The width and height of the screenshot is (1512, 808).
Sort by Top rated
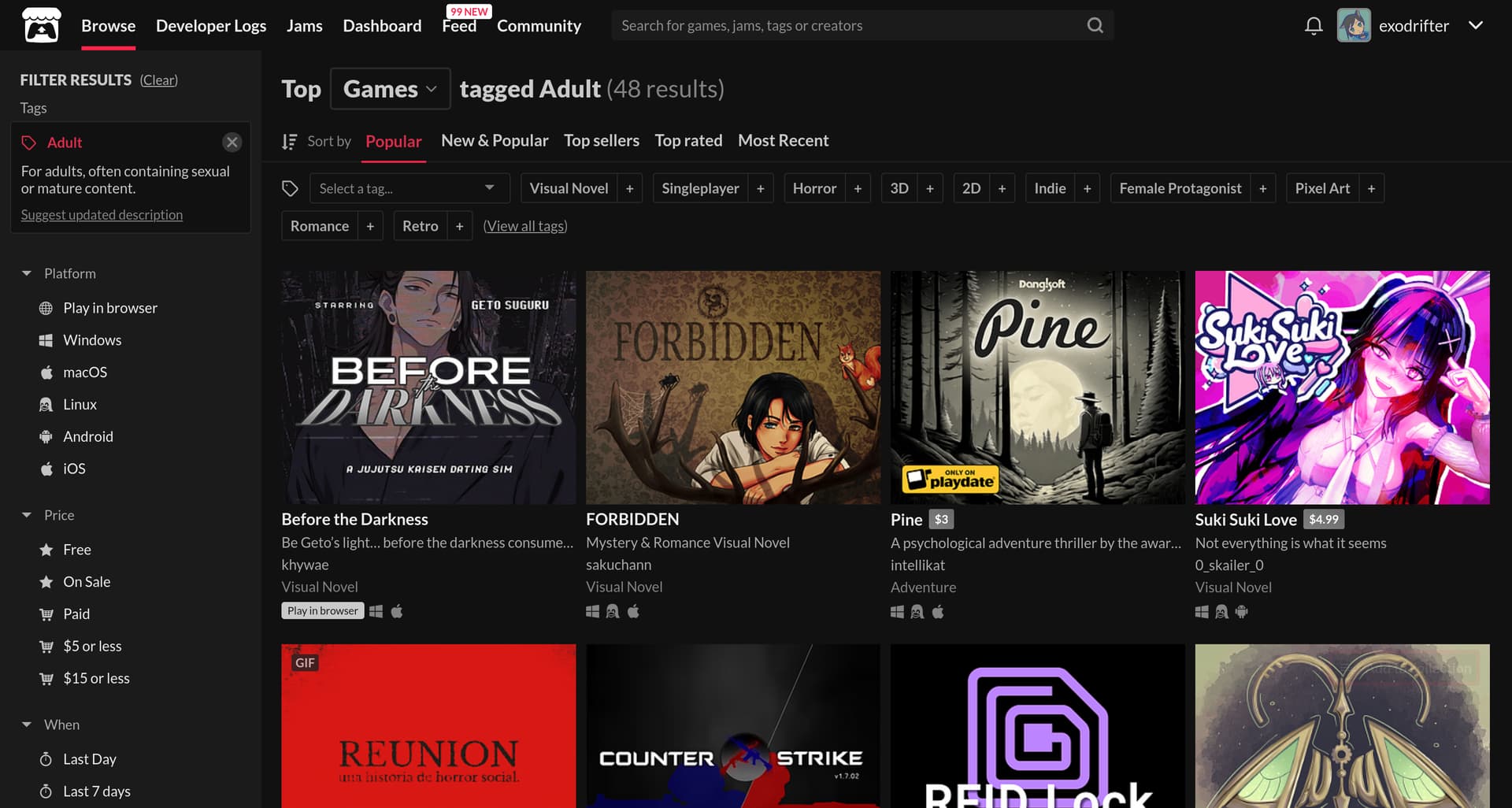[688, 140]
